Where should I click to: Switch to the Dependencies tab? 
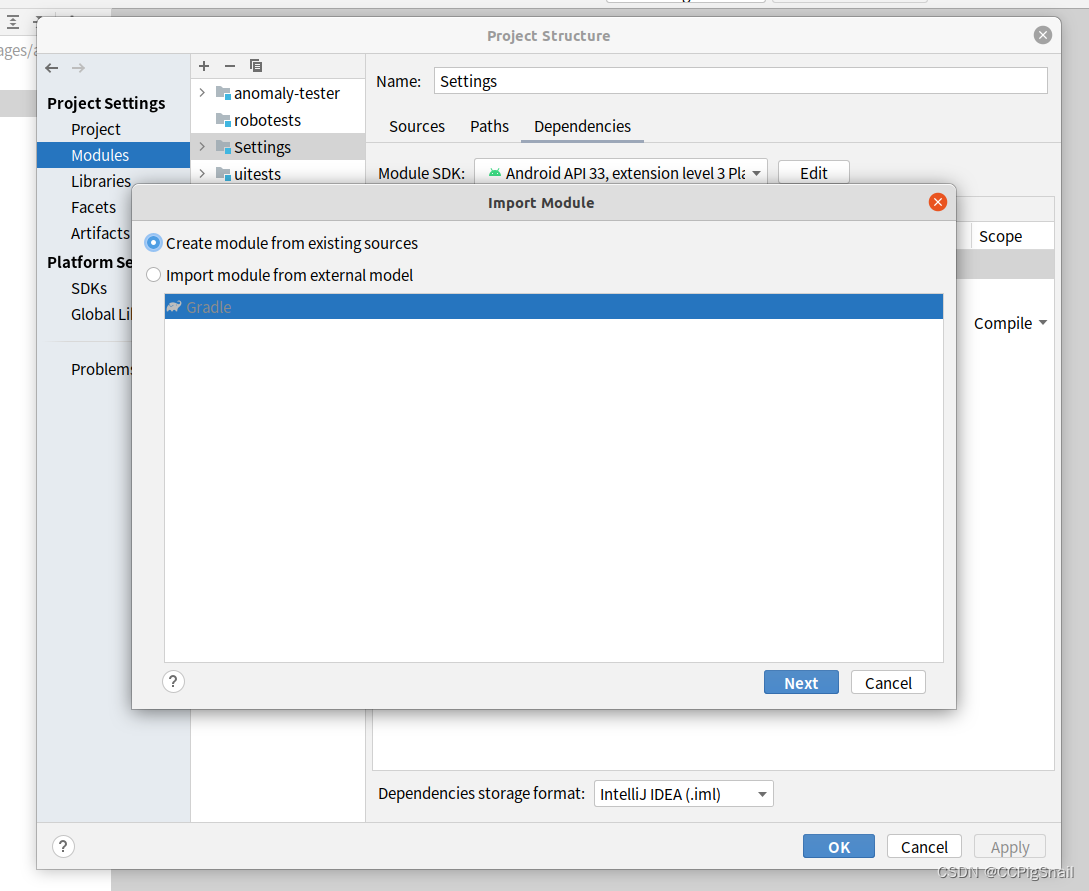pyautogui.click(x=582, y=126)
